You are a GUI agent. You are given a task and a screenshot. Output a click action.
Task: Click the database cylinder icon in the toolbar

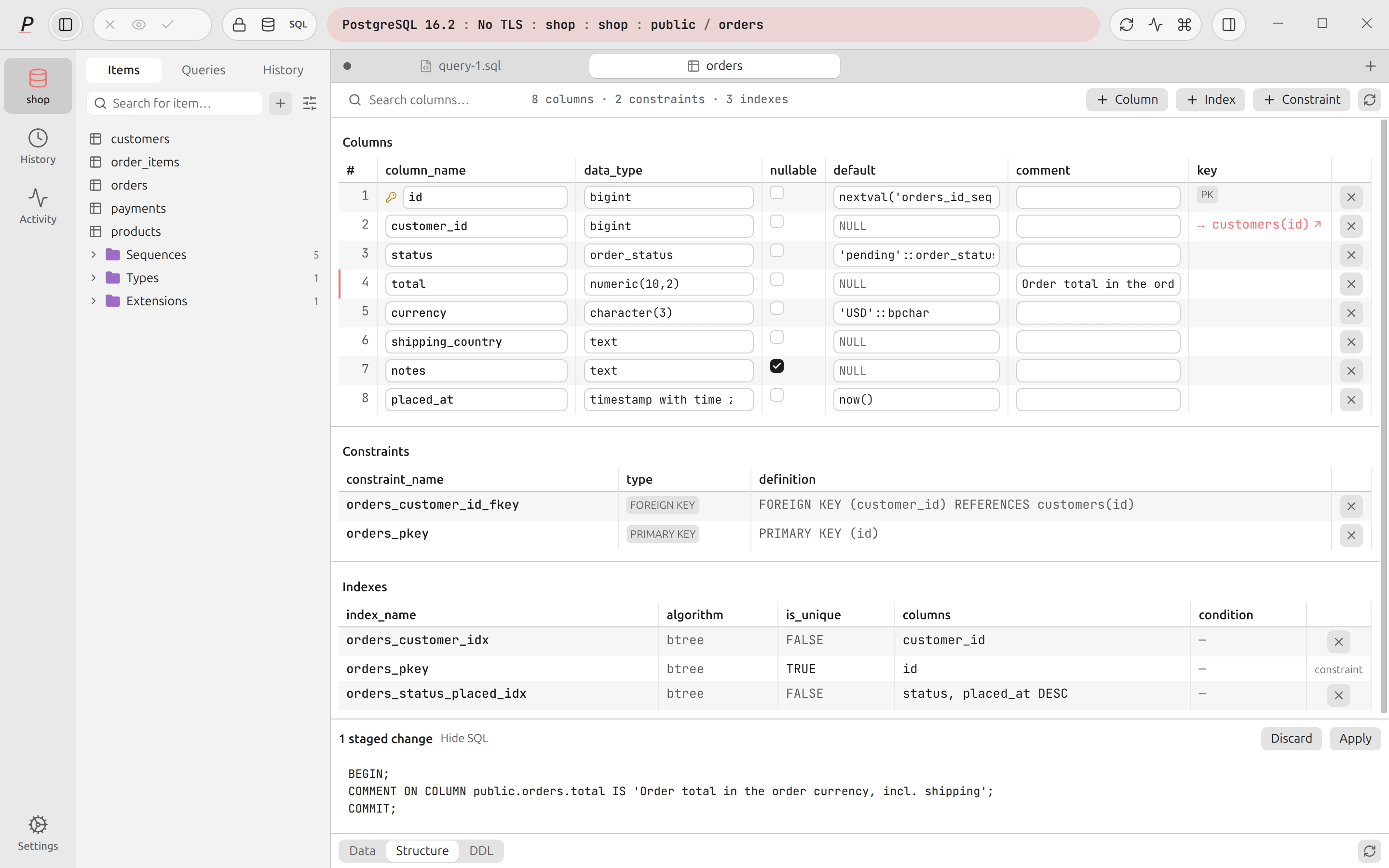coord(268,25)
